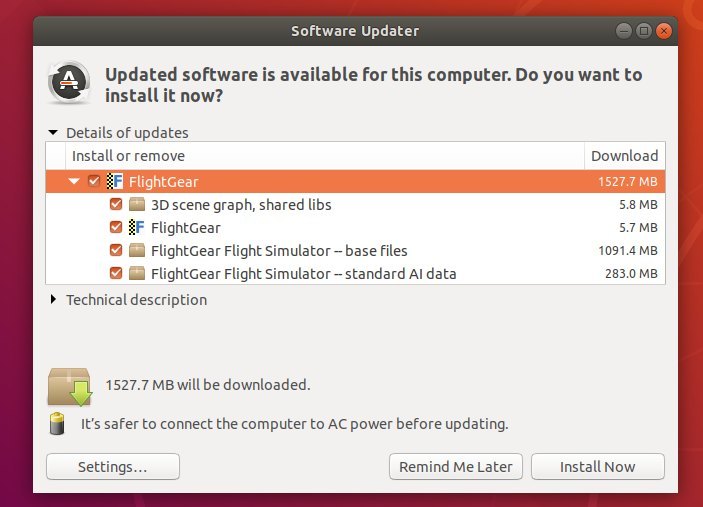Click the download package box icon

tap(70, 386)
